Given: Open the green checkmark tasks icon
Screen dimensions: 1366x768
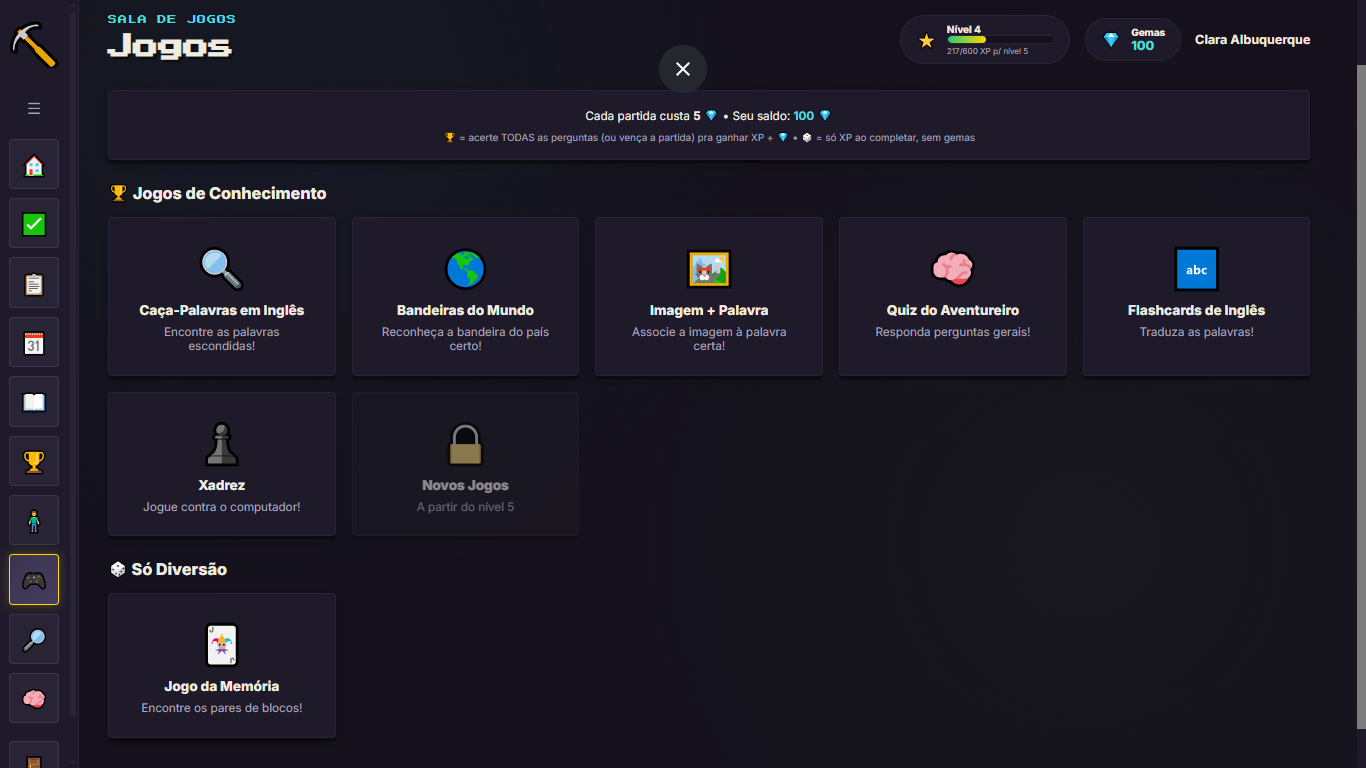Looking at the screenshot, I should (x=34, y=224).
